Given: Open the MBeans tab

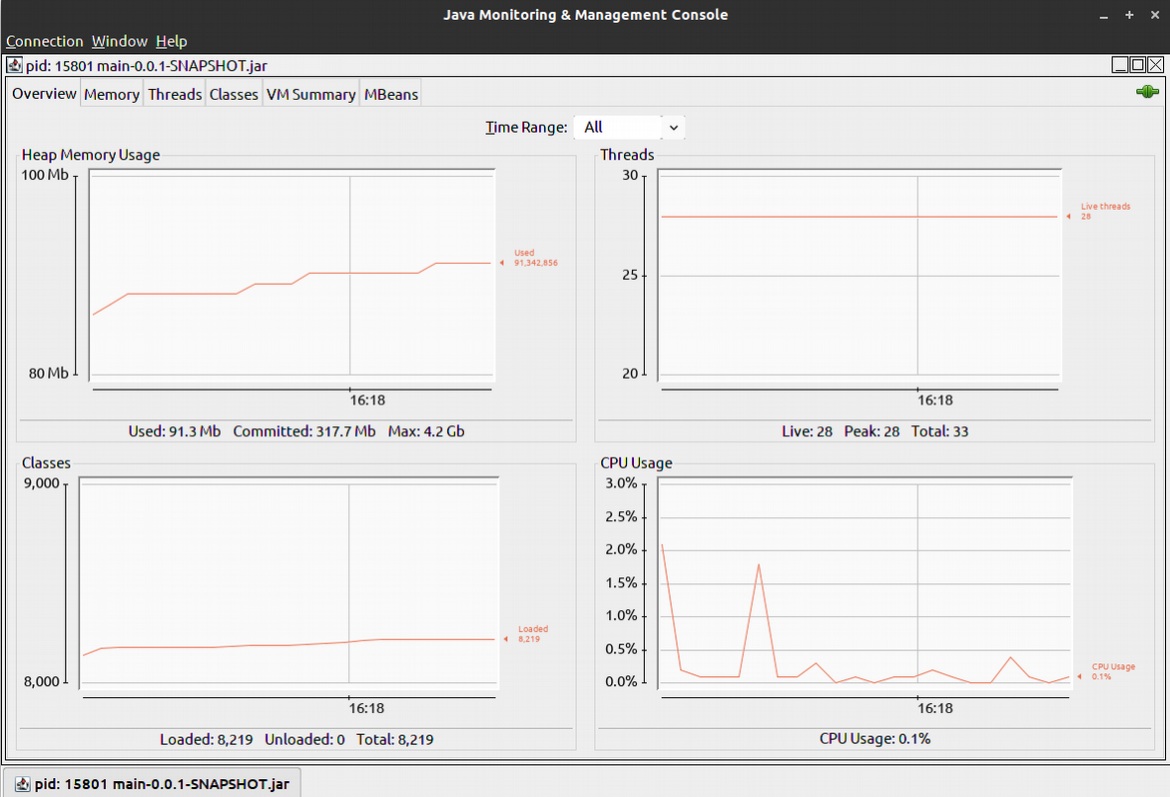Looking at the screenshot, I should tap(390, 95).
